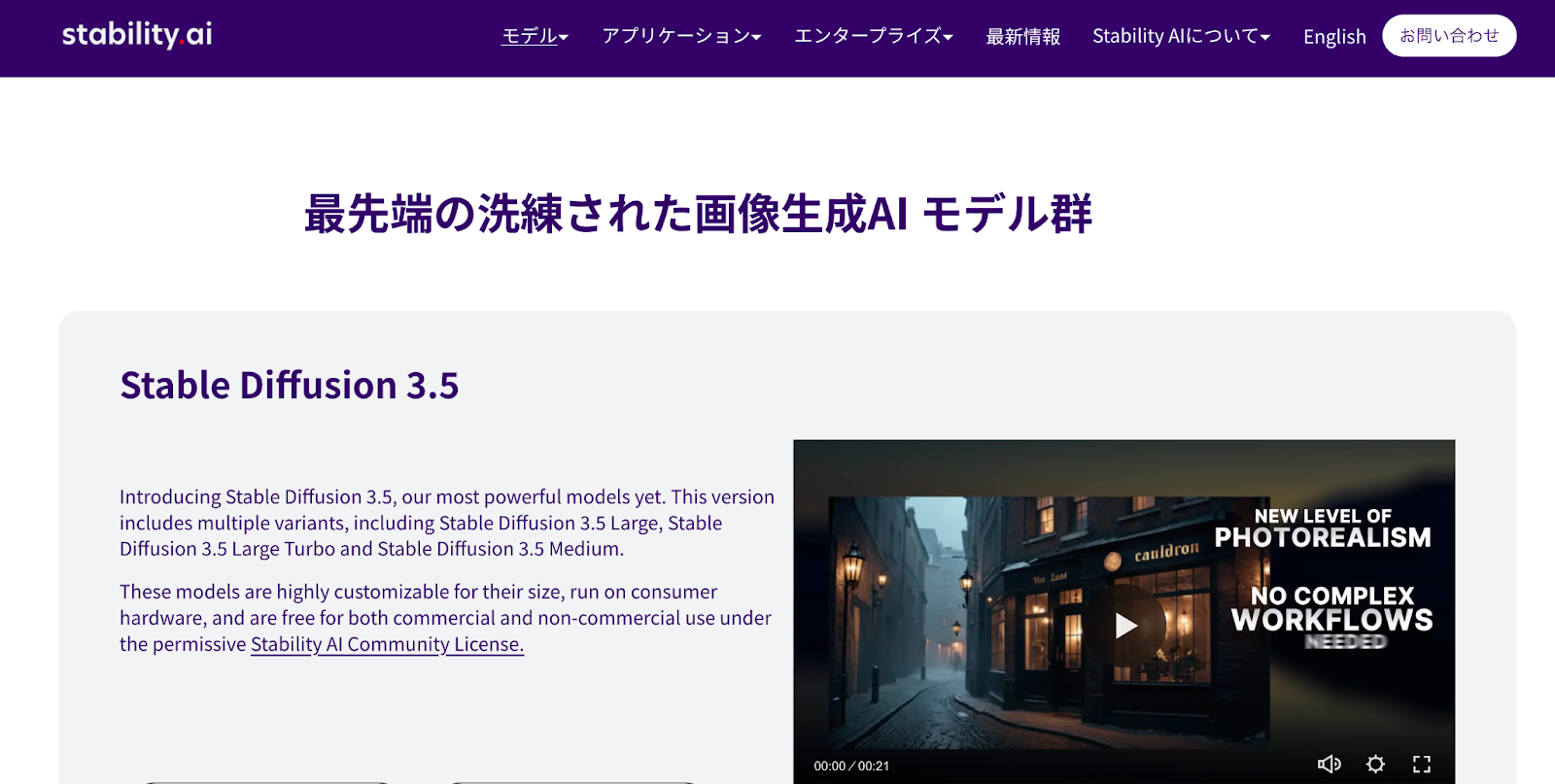1555x784 pixels.
Task: Open video settings gear icon
Action: click(1375, 765)
